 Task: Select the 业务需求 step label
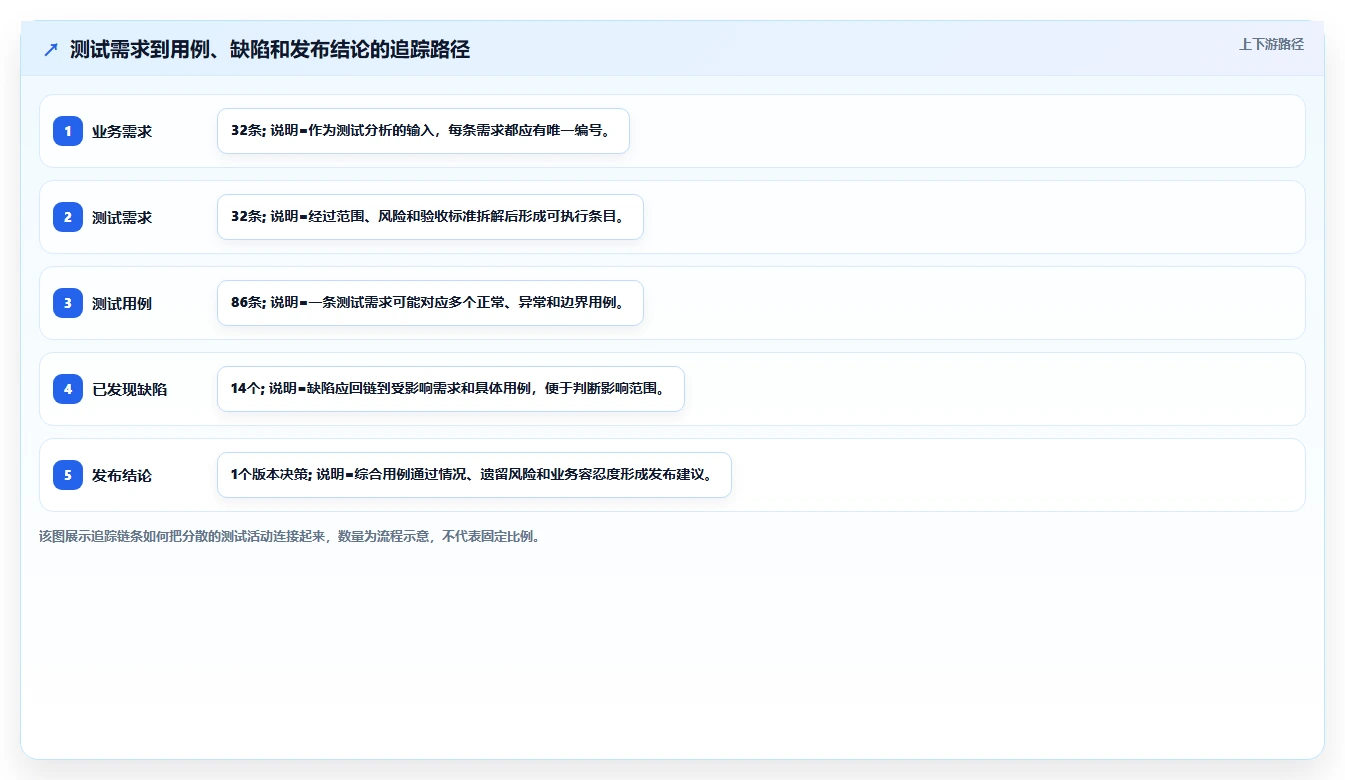122,131
